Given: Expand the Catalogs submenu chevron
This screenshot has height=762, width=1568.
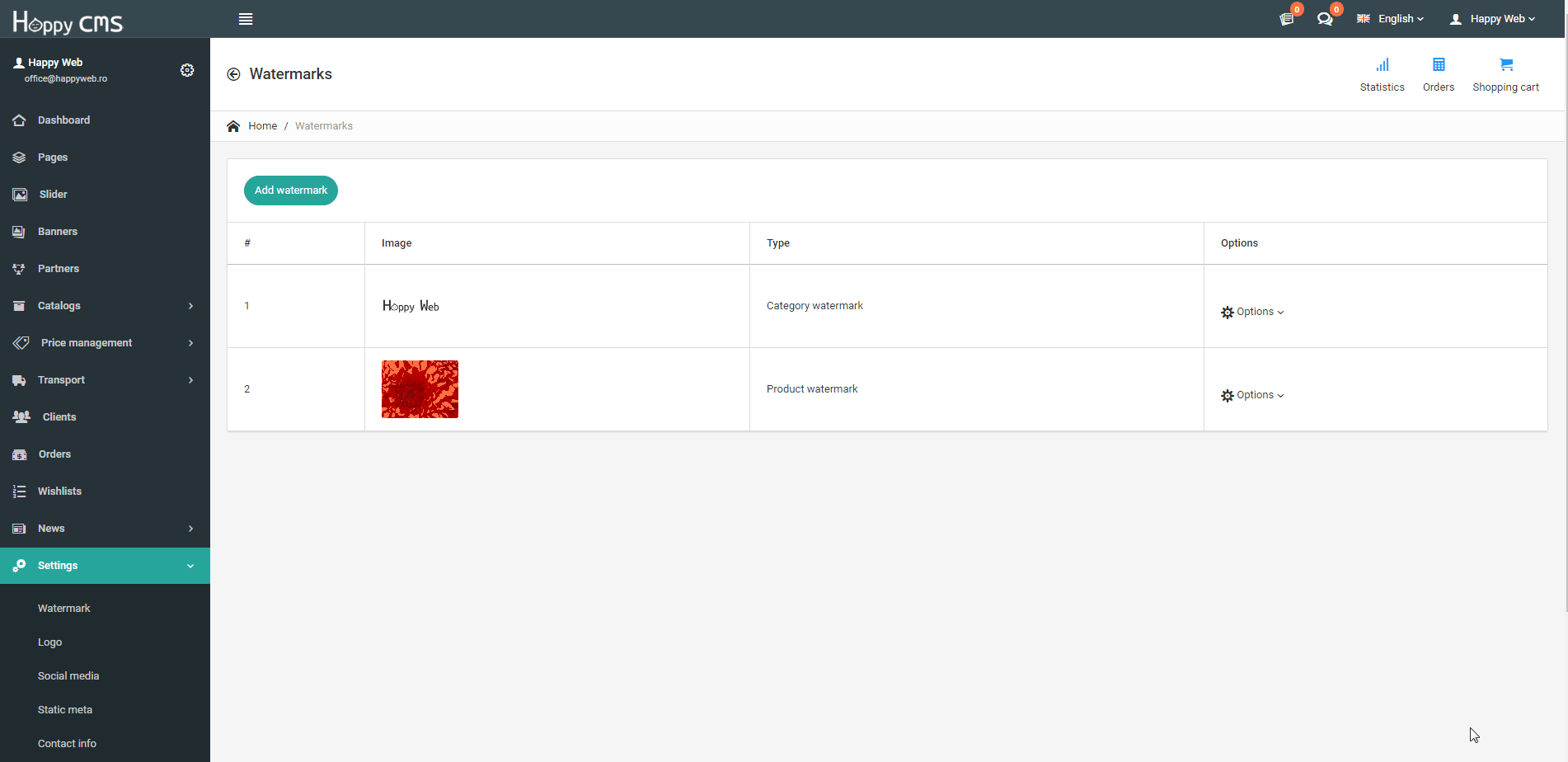Looking at the screenshot, I should pyautogui.click(x=190, y=306).
